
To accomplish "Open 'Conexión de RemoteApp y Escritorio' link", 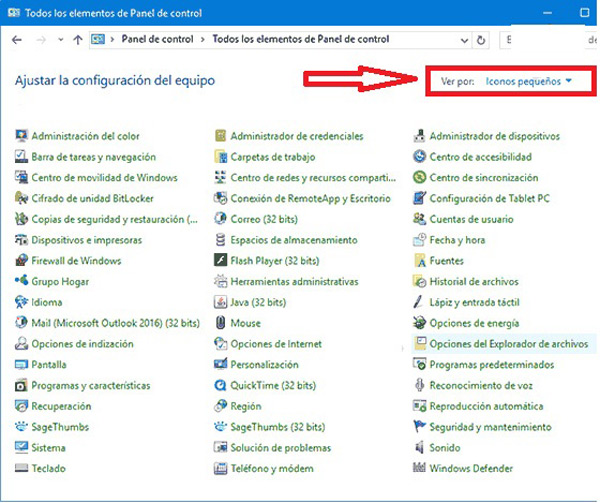I will (x=310, y=198).
